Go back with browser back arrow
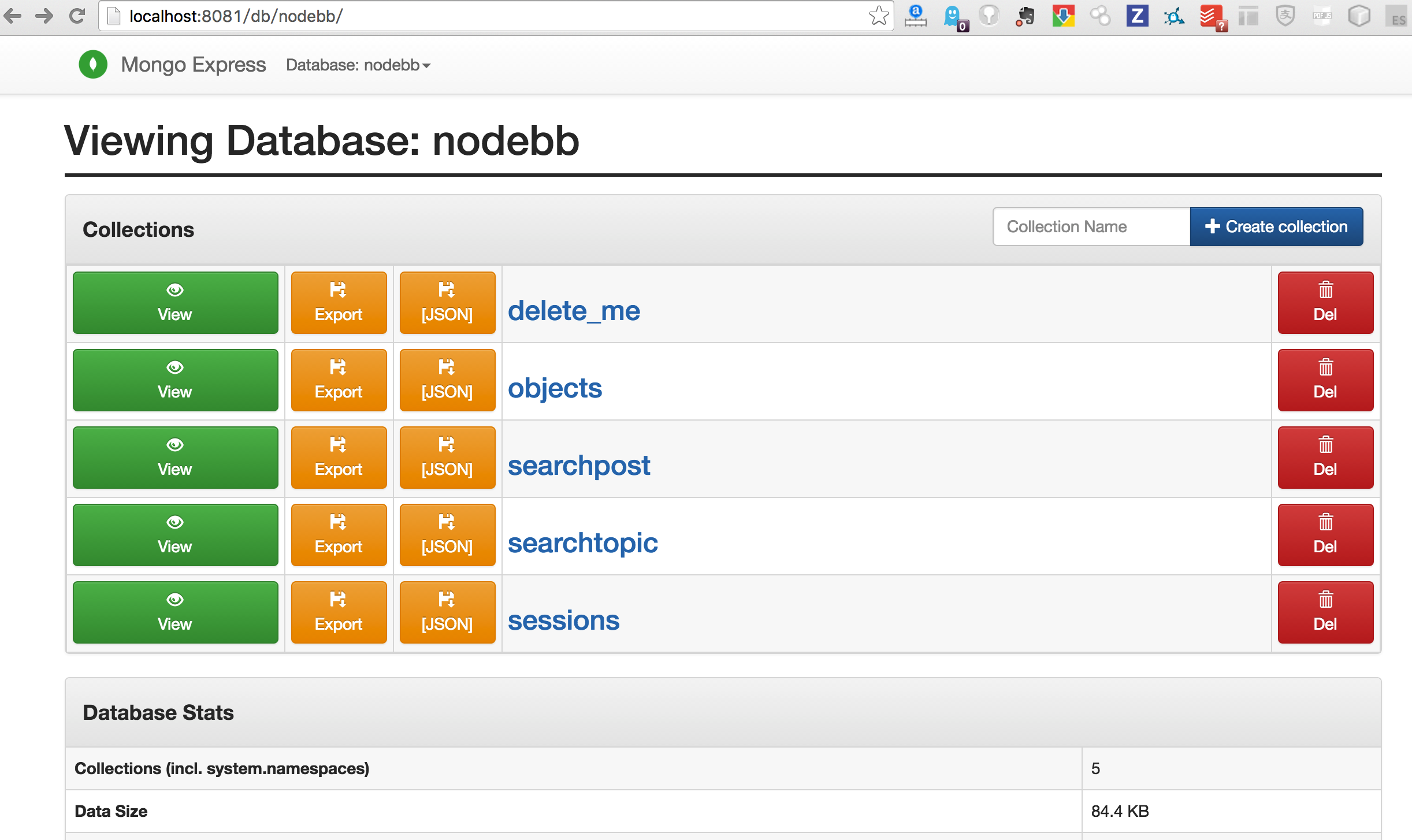 pyautogui.click(x=13, y=16)
